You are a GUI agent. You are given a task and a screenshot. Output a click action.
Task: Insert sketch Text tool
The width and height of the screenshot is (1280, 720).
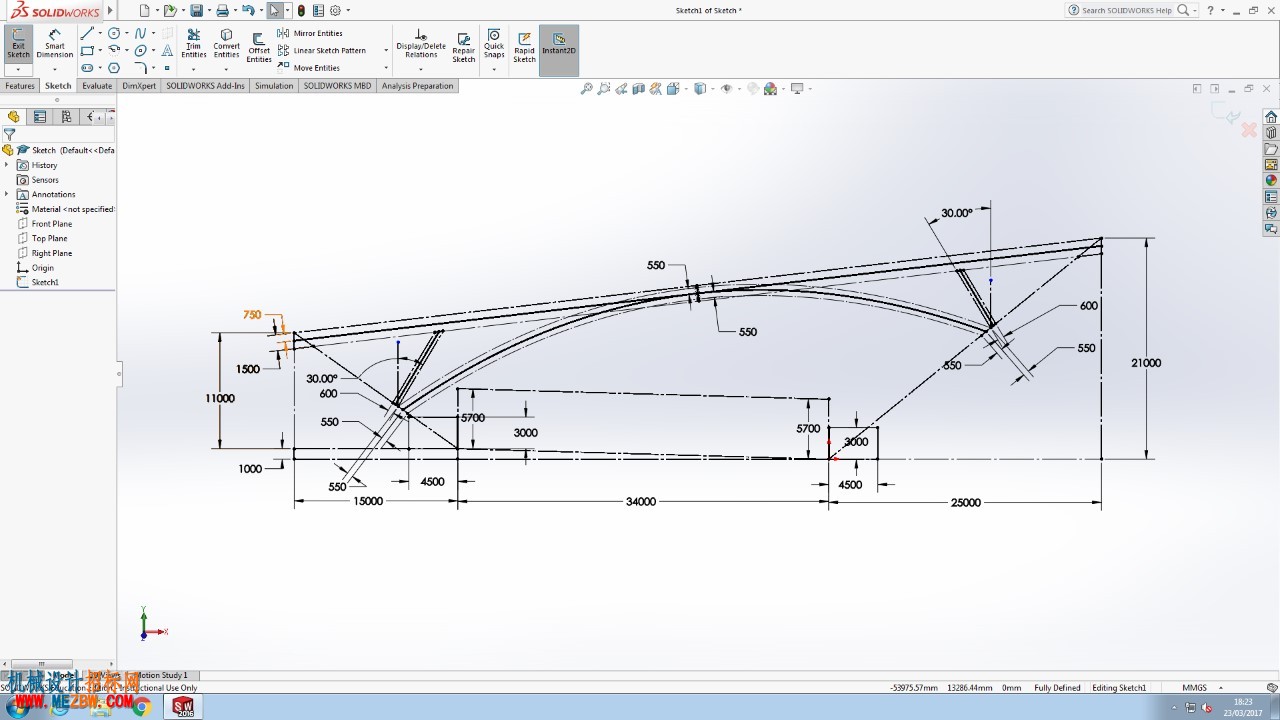click(167, 50)
